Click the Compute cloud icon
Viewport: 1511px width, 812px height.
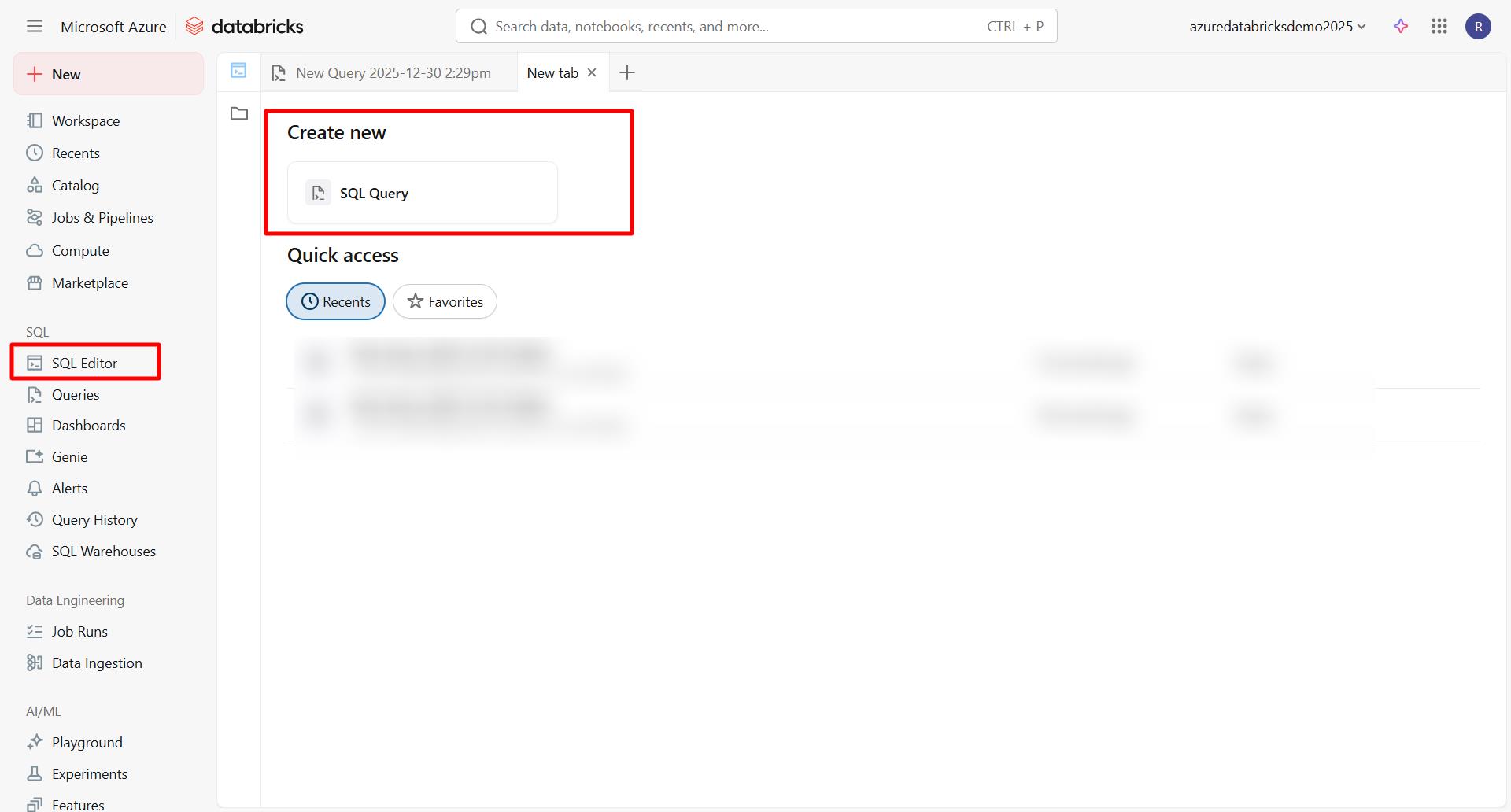coord(35,250)
